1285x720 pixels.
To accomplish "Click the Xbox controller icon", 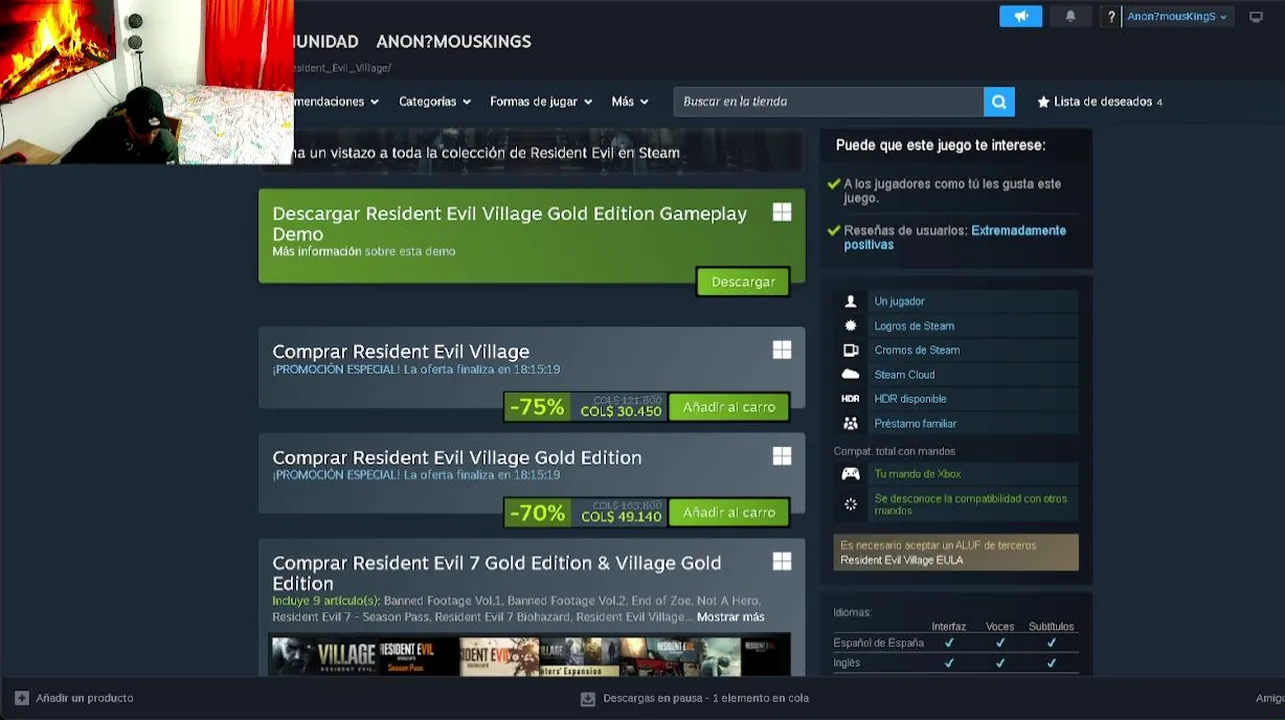I will pos(850,474).
